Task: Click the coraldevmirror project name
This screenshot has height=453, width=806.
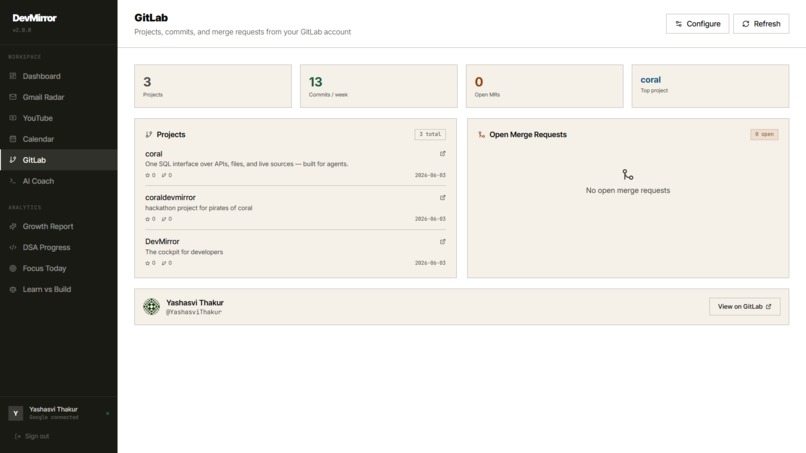Action: click(x=170, y=197)
